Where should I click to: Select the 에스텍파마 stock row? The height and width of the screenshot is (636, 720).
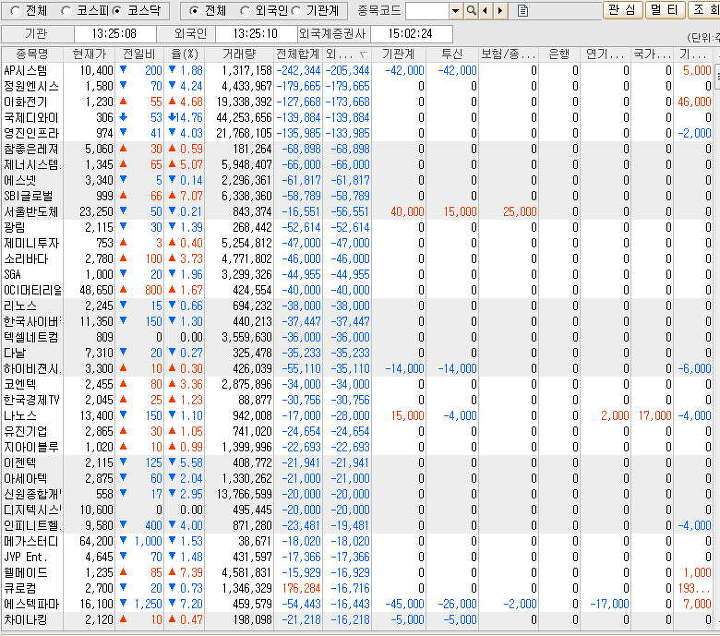point(358,604)
